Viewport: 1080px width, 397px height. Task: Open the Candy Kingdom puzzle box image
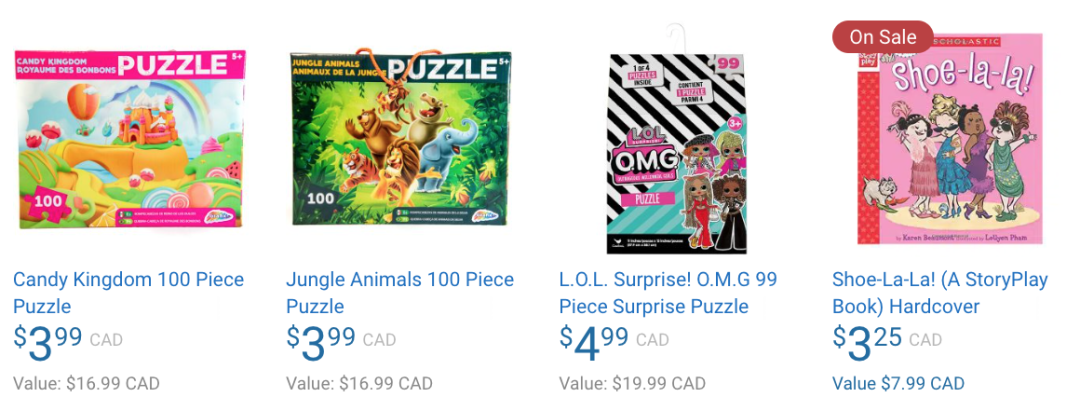point(130,139)
